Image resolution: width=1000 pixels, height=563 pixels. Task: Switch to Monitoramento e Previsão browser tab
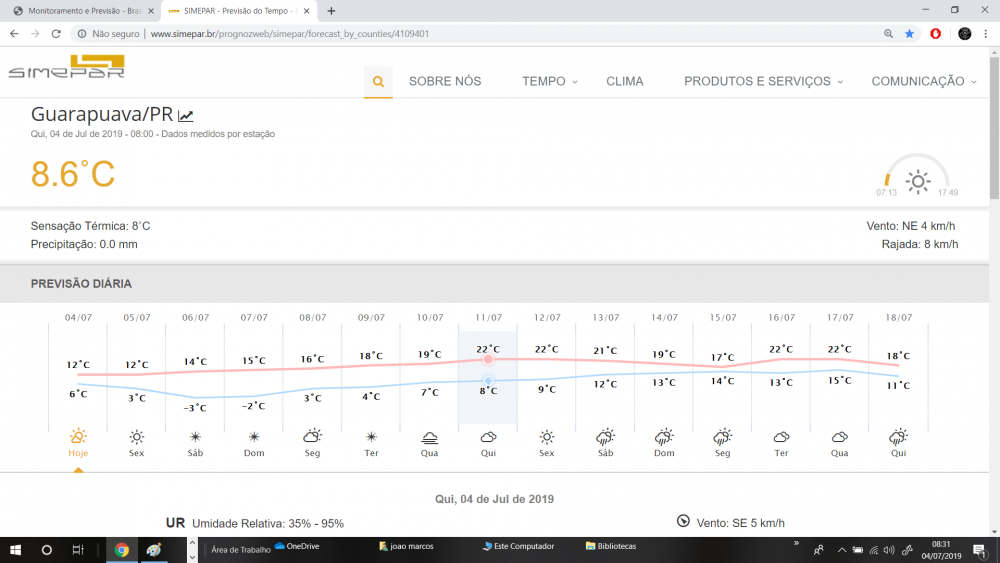pyautogui.click(x=80, y=10)
